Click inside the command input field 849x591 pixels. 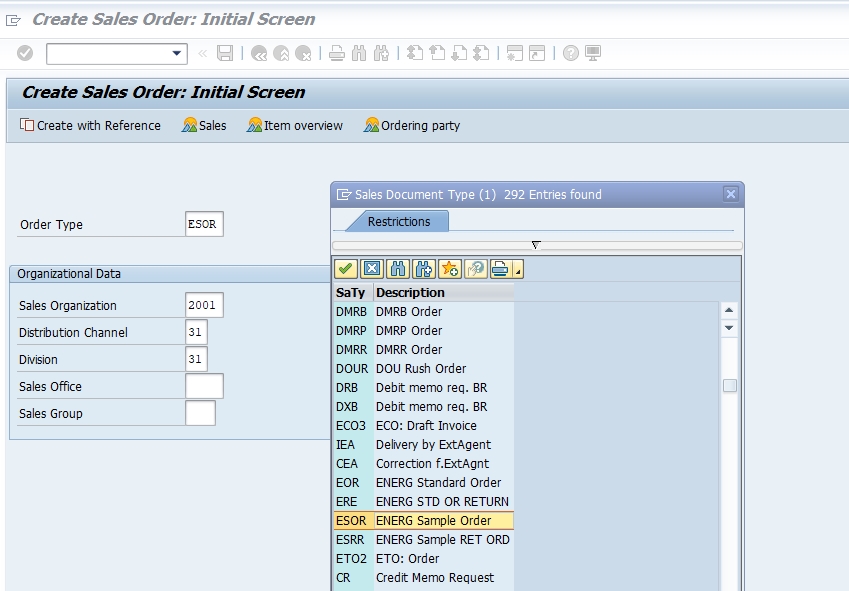(x=108, y=54)
